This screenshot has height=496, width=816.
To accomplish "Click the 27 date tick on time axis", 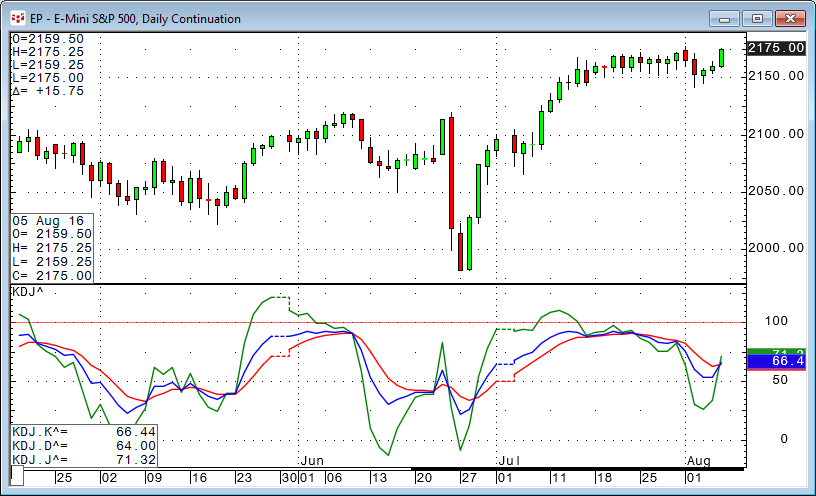I will point(468,478).
